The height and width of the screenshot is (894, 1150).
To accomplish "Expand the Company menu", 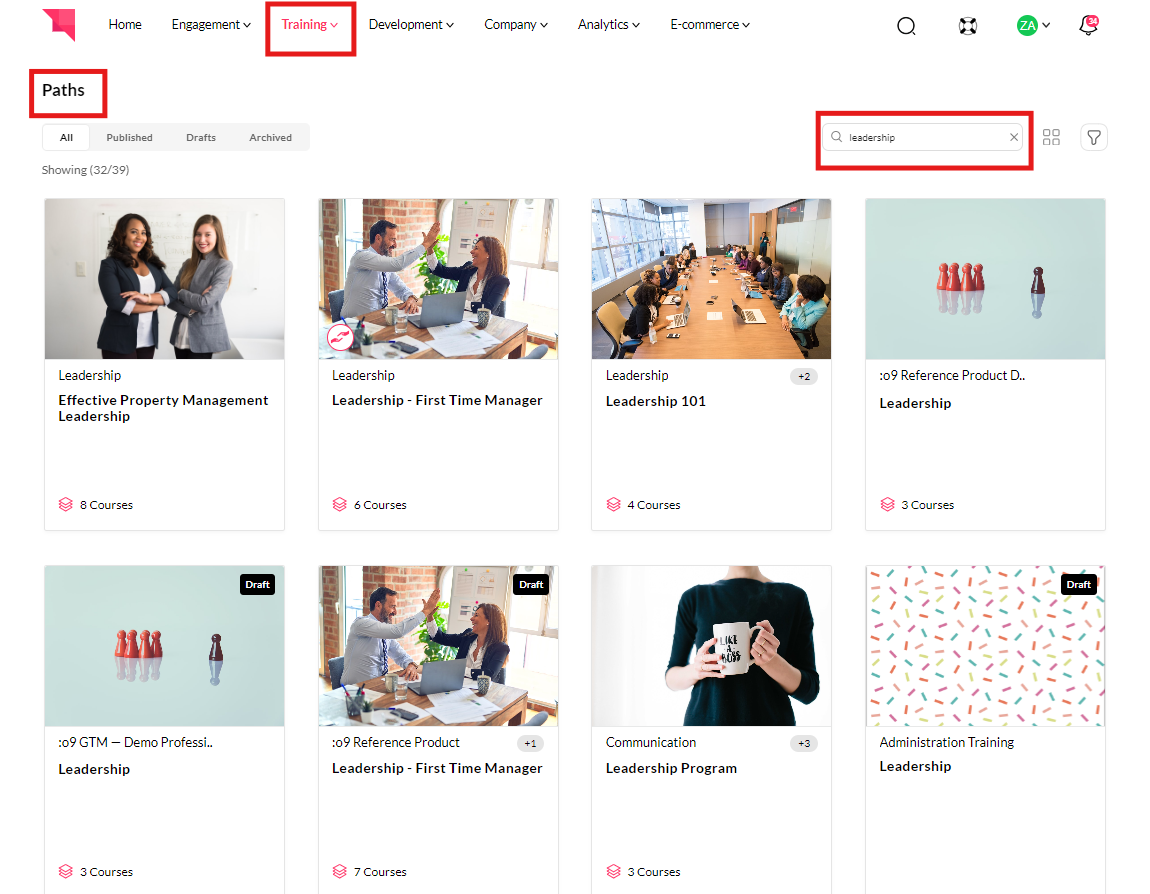I will pos(516,24).
